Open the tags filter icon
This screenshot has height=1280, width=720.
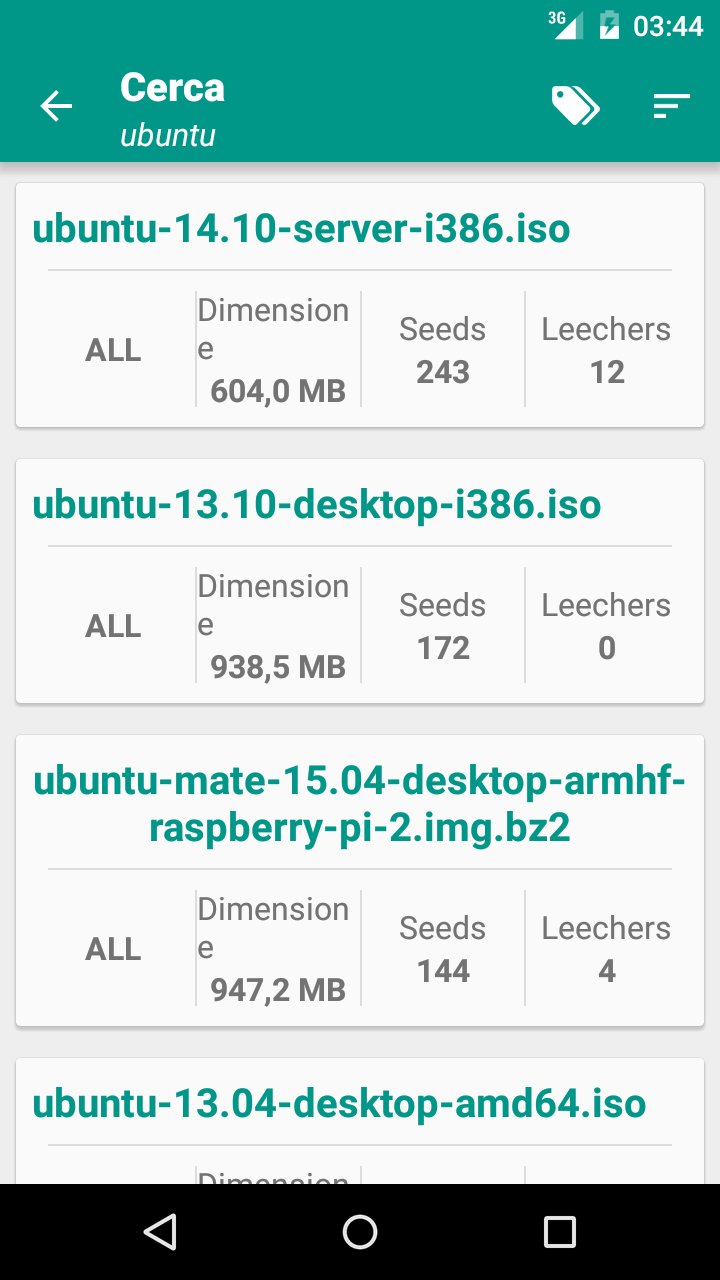pyautogui.click(x=575, y=106)
